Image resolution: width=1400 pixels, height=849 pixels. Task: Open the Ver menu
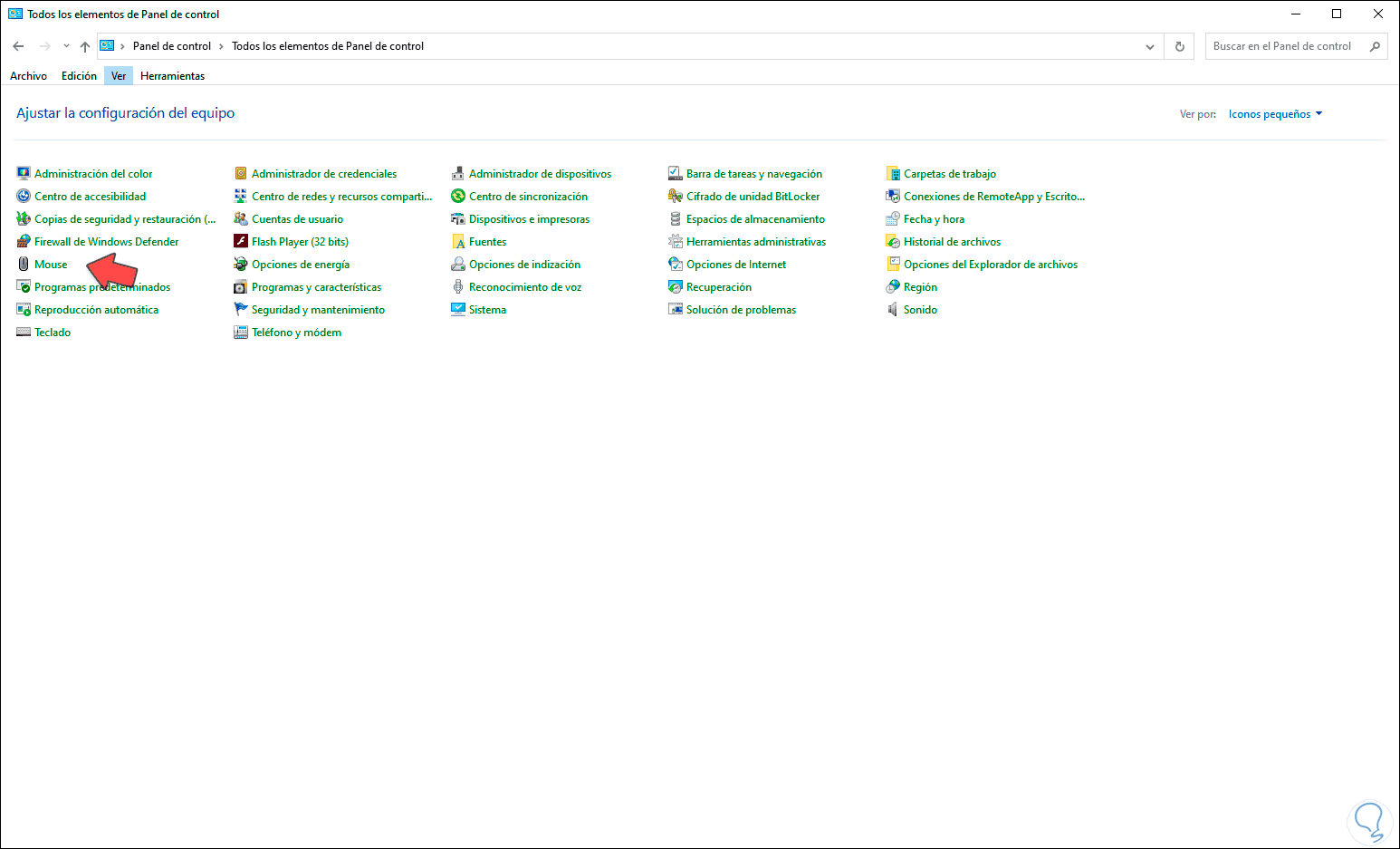[x=119, y=76]
